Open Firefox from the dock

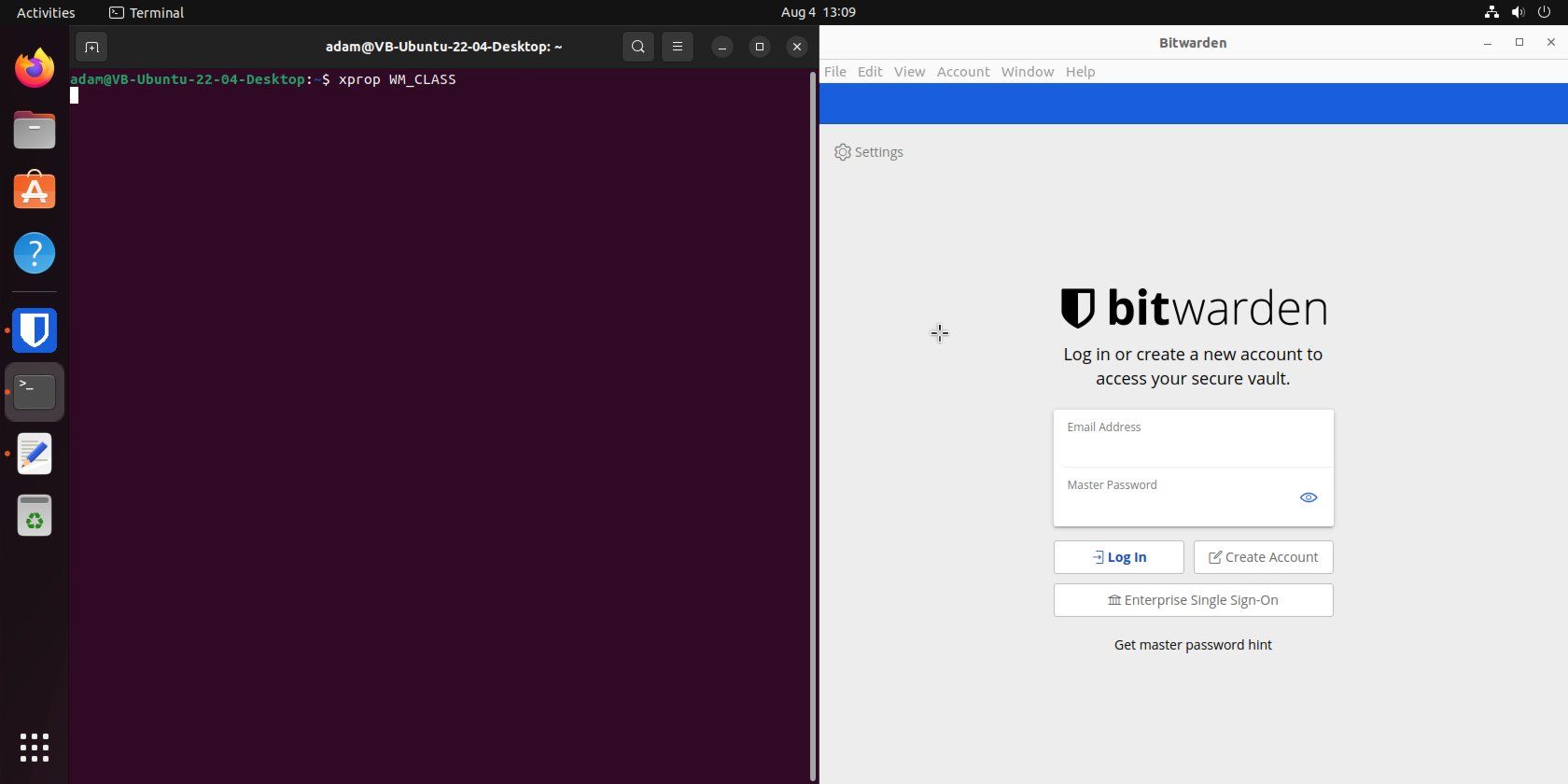(x=35, y=68)
